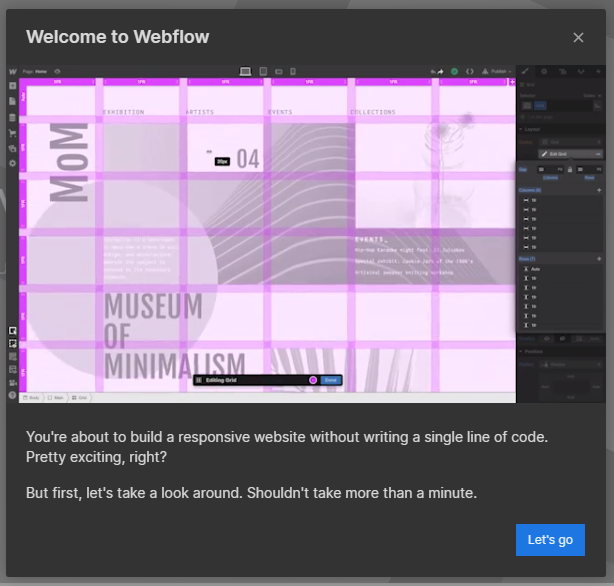
Task: Click the 'But first, let's take a look around' sentence
Action: coord(134,493)
